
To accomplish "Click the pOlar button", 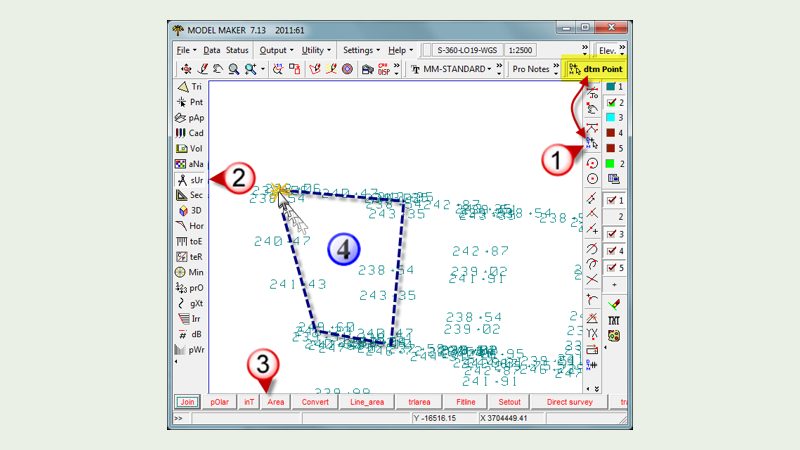I will pos(219,402).
